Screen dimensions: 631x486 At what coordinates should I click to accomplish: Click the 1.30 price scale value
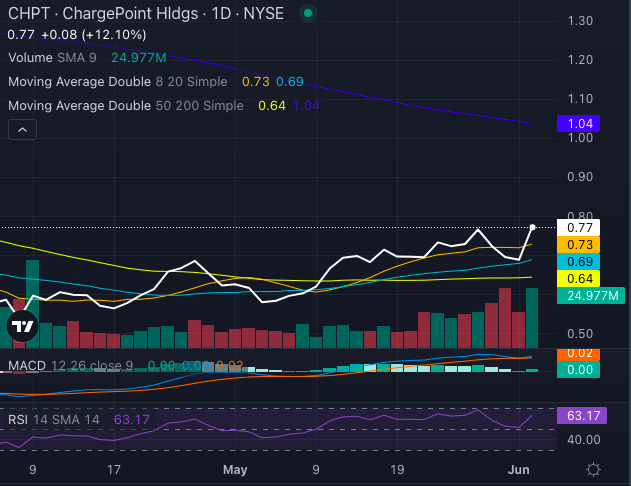580,21
